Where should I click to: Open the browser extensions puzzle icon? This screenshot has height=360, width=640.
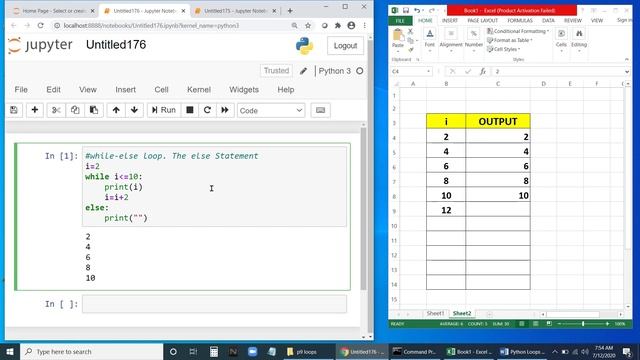click(338, 26)
